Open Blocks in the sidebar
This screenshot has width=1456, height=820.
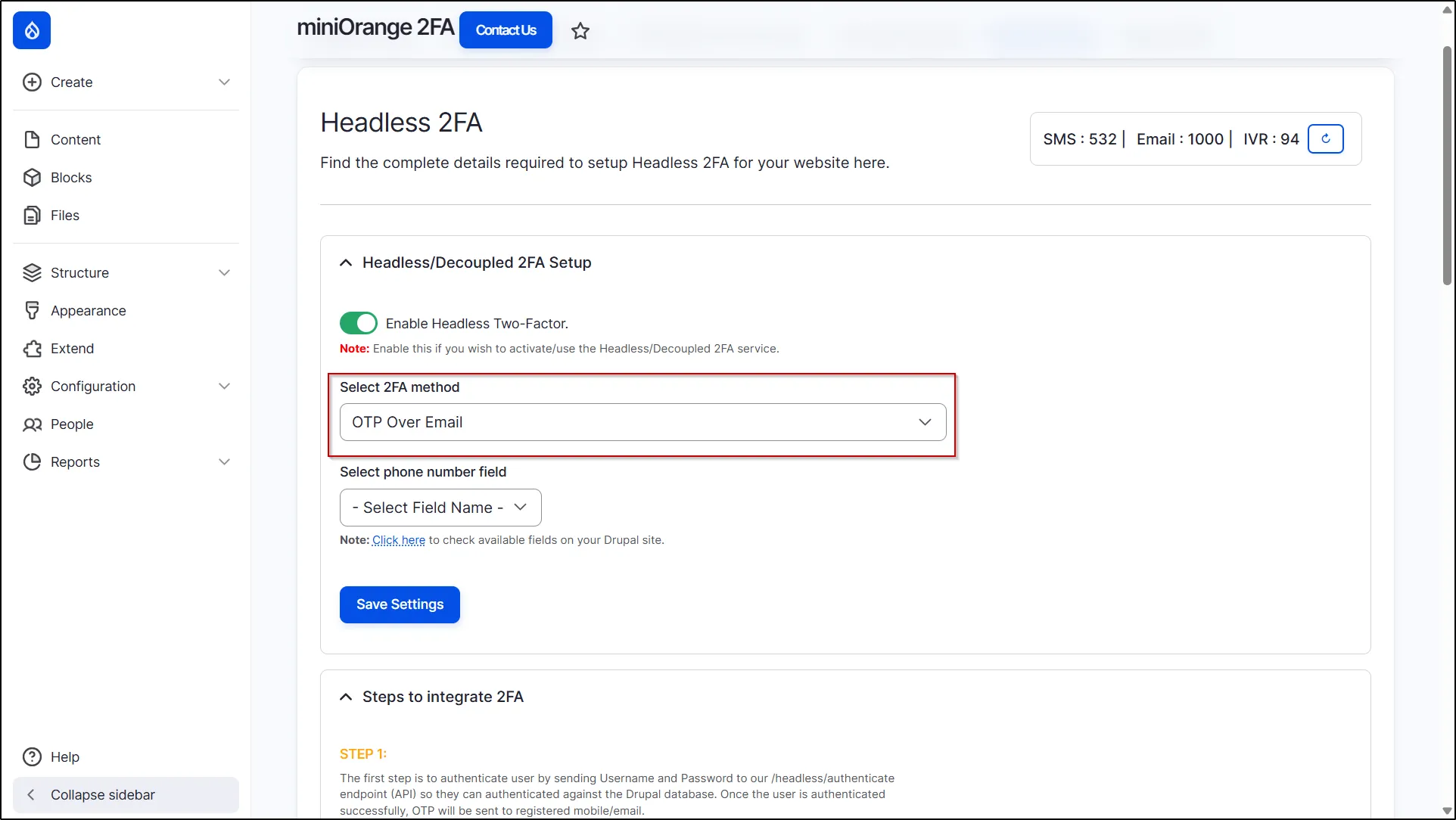(x=71, y=178)
